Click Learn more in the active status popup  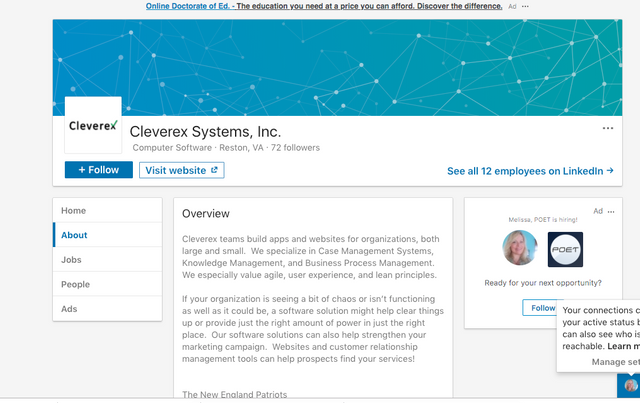click(623, 346)
